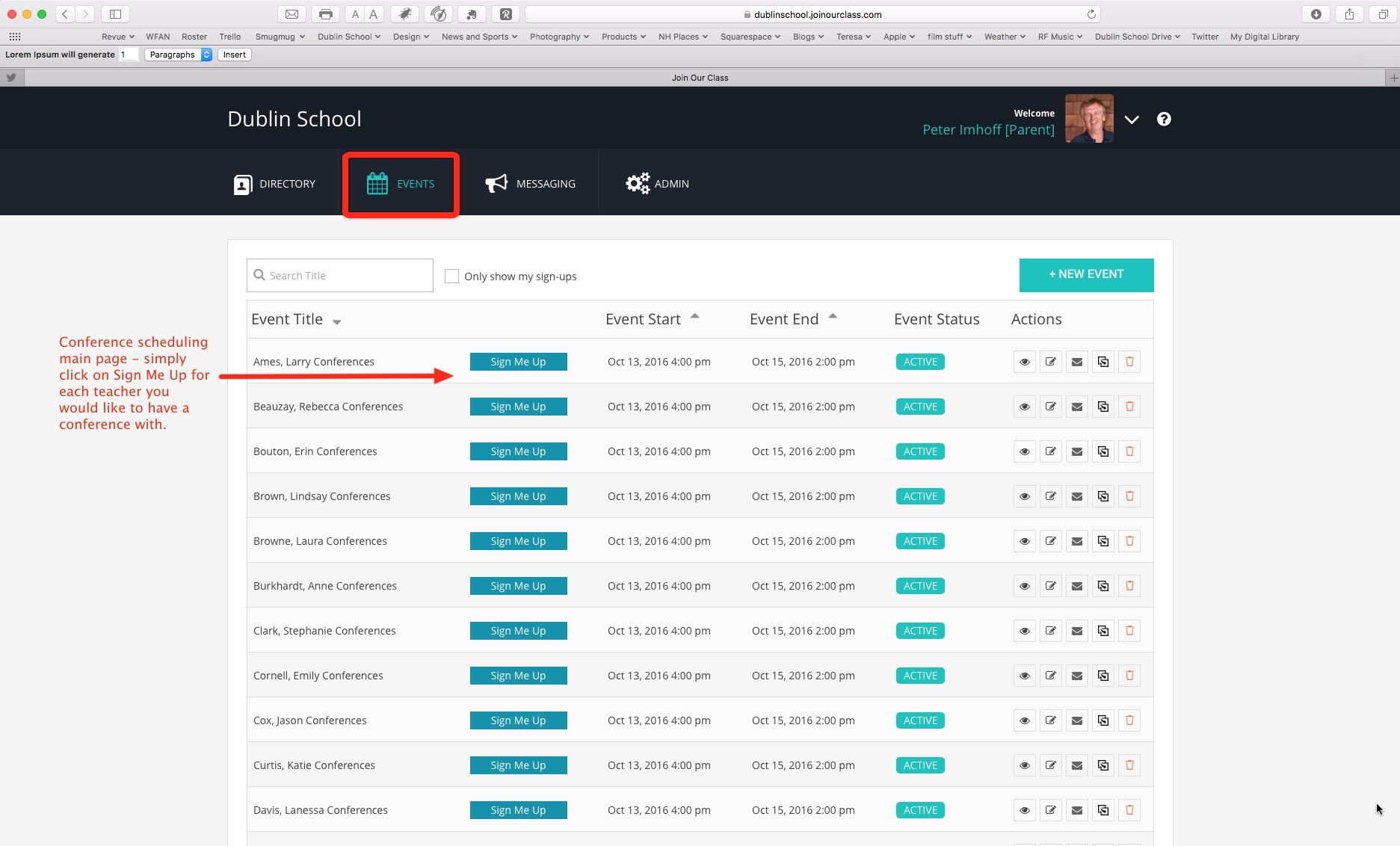The height and width of the screenshot is (846, 1400).
Task: Email the Ames, Larry Conferences event
Action: [1077, 362]
